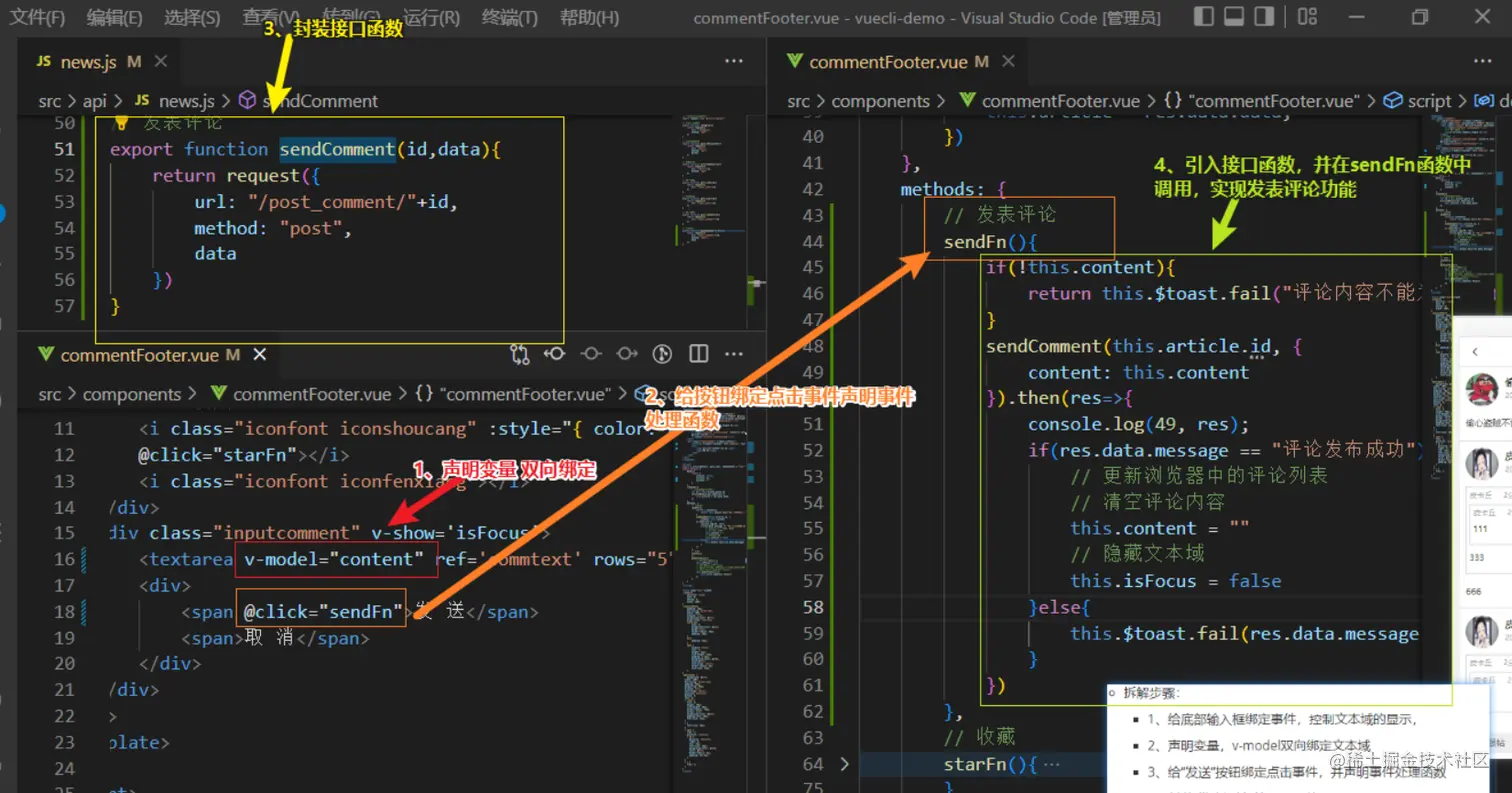Expand the folded starFn block chevron

846,764
